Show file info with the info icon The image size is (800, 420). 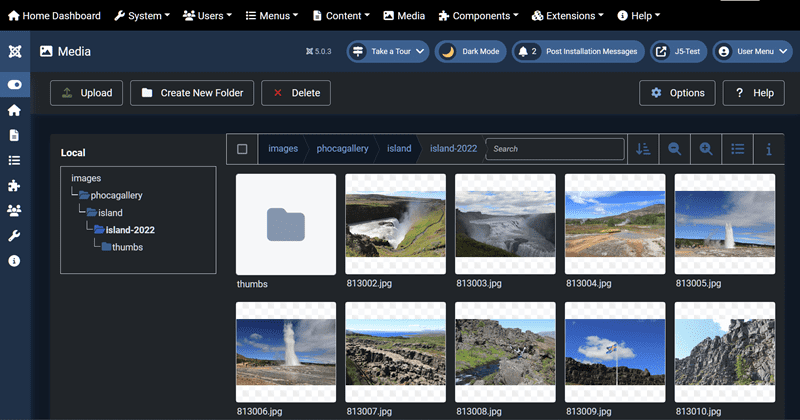click(x=768, y=149)
